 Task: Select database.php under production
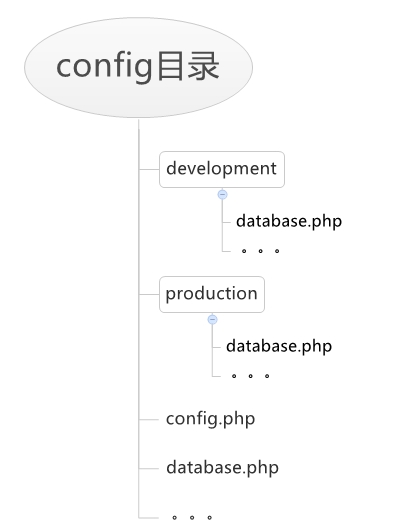coord(279,346)
